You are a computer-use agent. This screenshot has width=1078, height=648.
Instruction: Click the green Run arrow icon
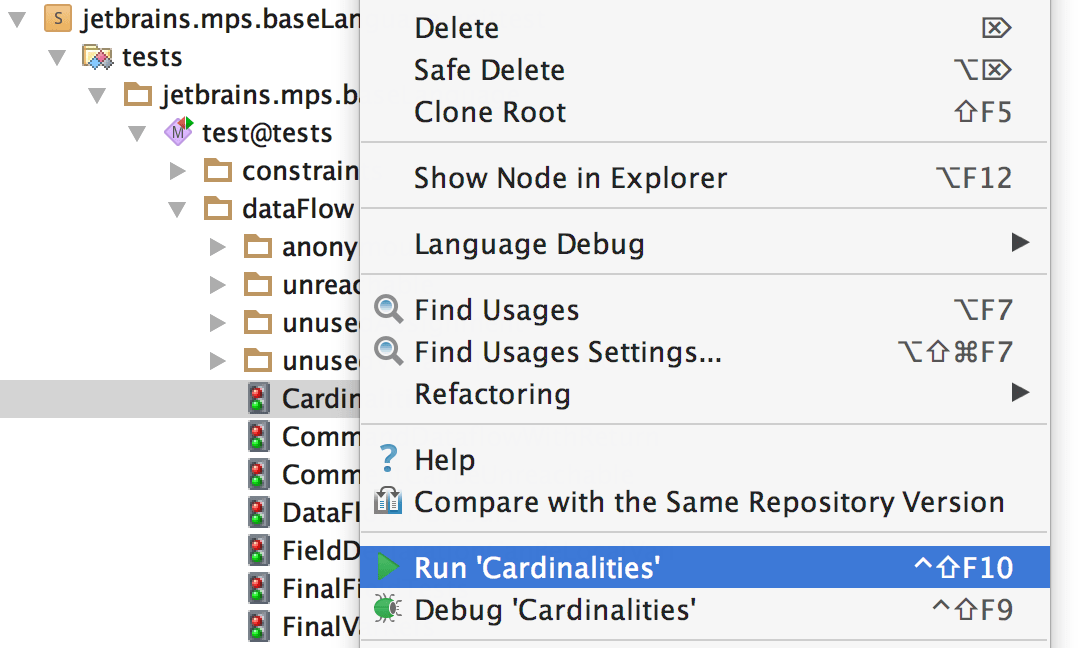tap(388, 568)
